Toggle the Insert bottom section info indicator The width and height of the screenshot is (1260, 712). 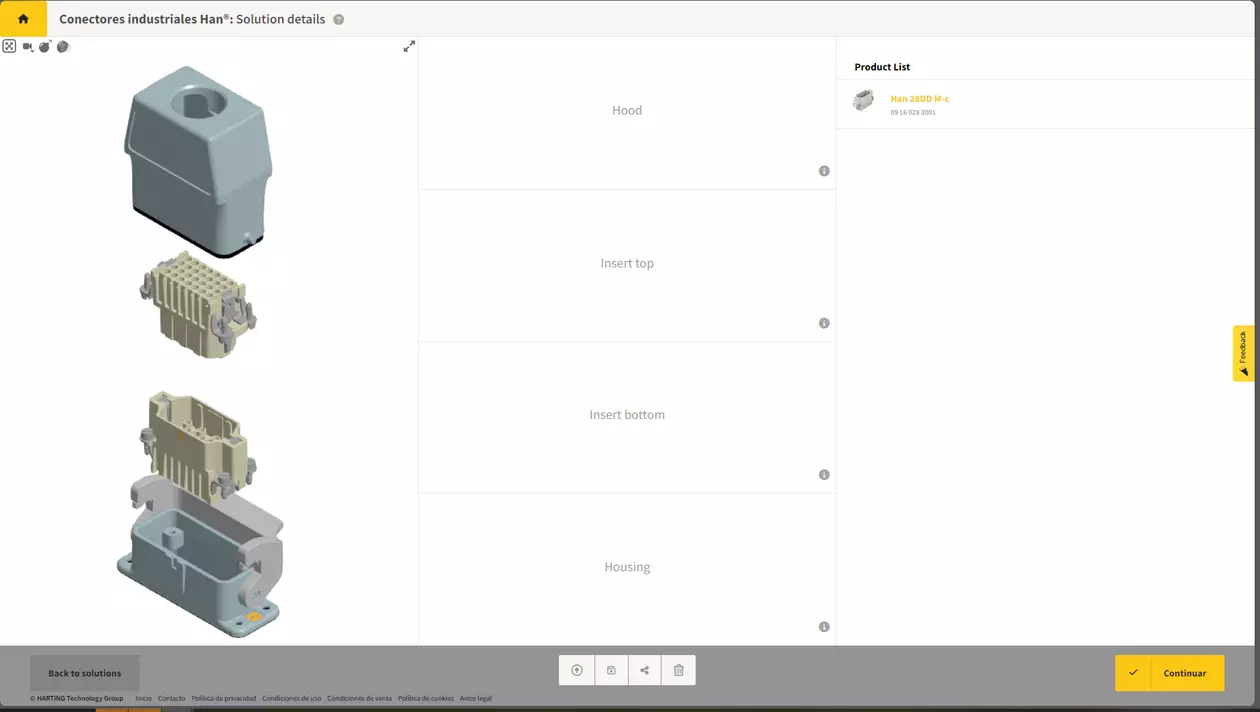click(x=824, y=474)
